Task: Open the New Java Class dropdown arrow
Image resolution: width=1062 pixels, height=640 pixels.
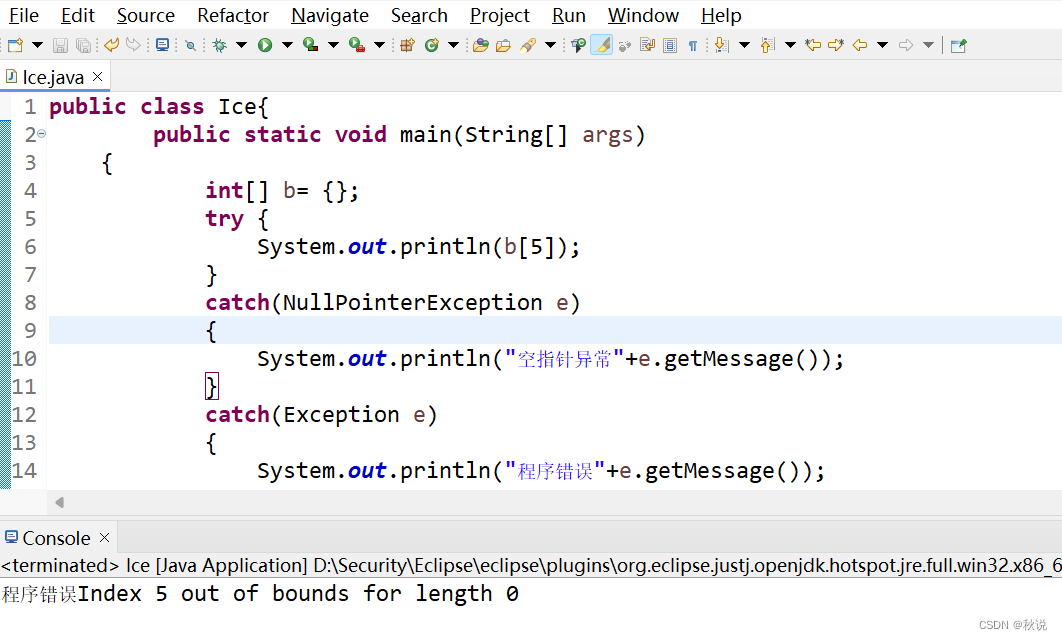Action: [x=453, y=45]
